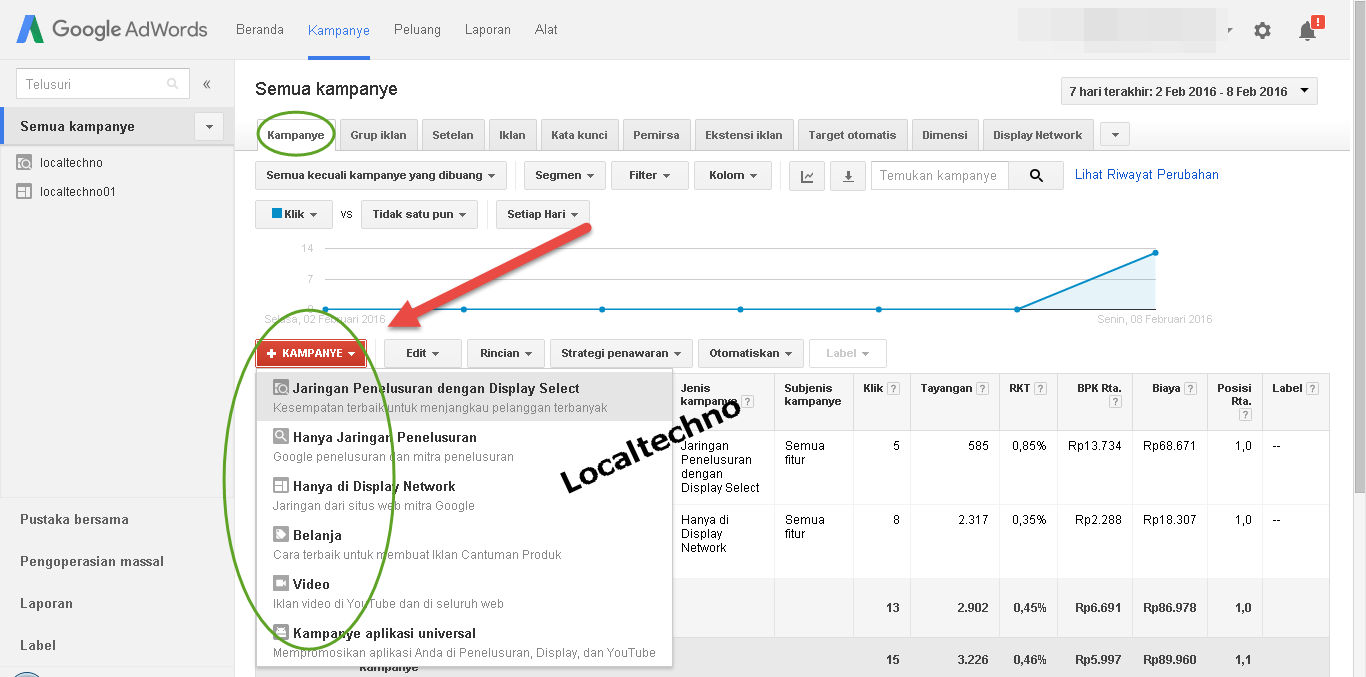Open Alat in top navigation

pyautogui.click(x=546, y=30)
